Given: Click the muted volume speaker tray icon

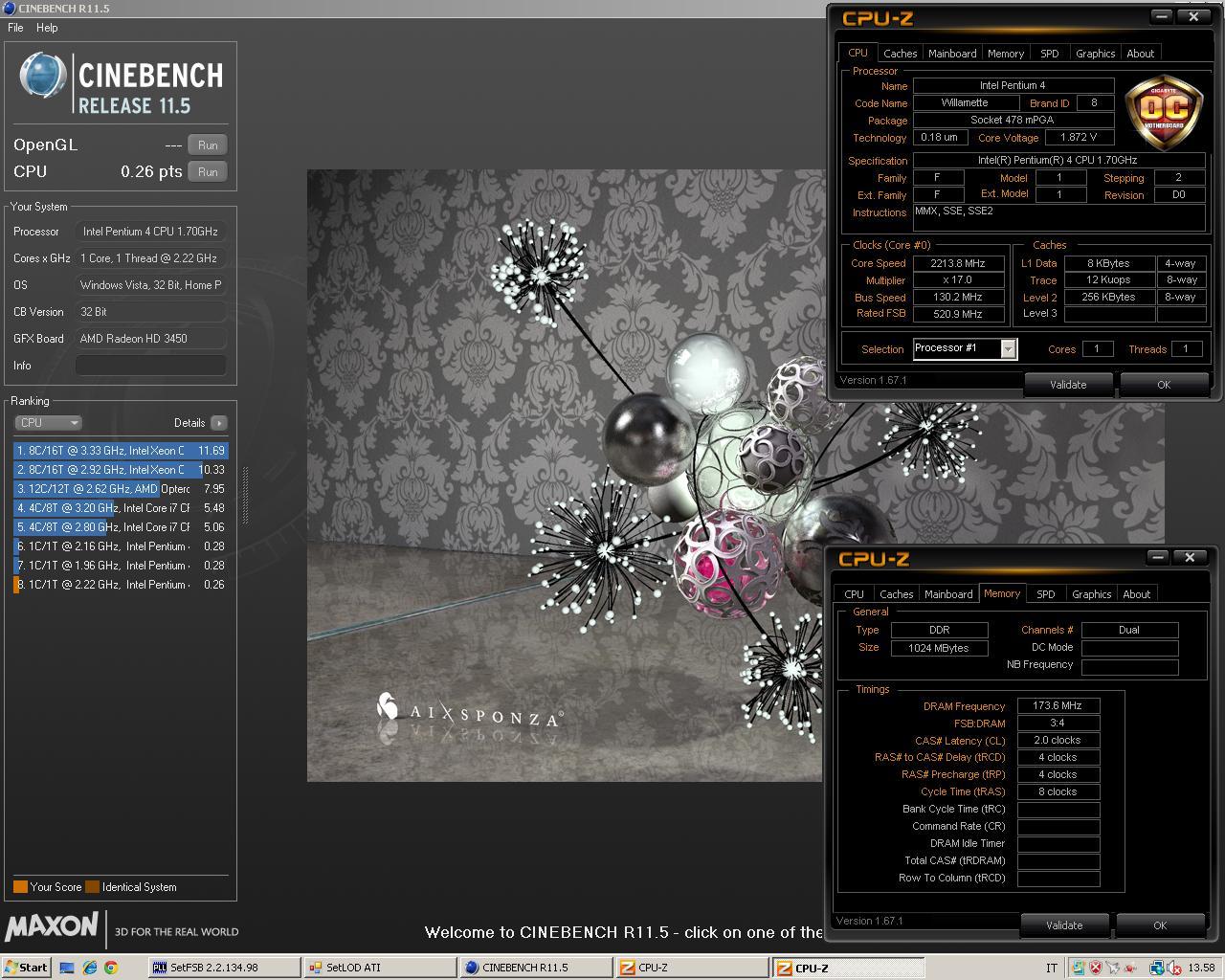Looking at the screenshot, I should [1172, 968].
